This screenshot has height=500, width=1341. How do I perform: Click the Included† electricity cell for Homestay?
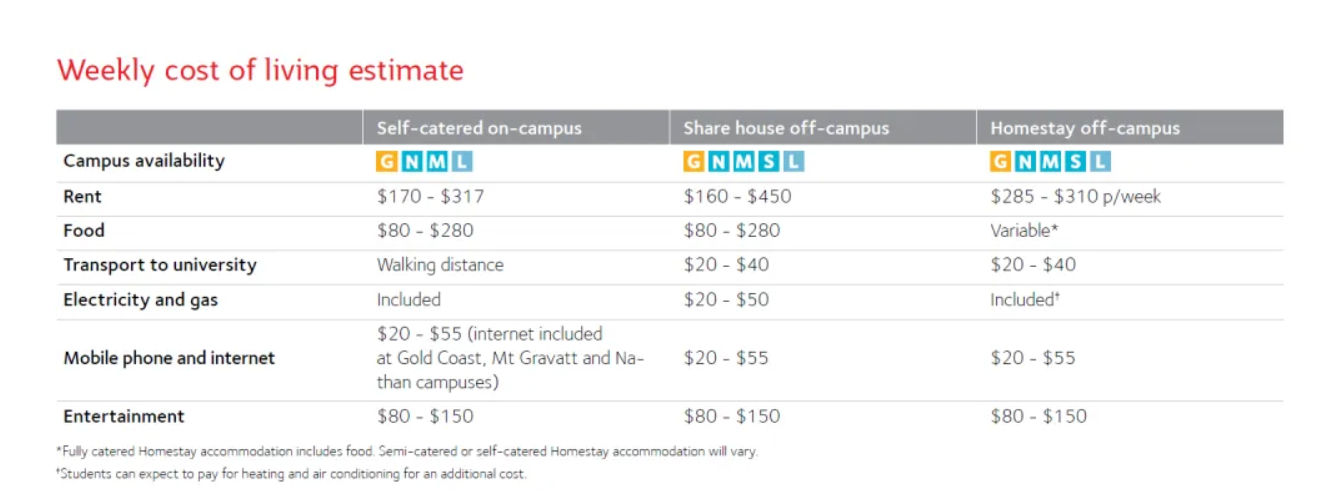click(x=1025, y=299)
